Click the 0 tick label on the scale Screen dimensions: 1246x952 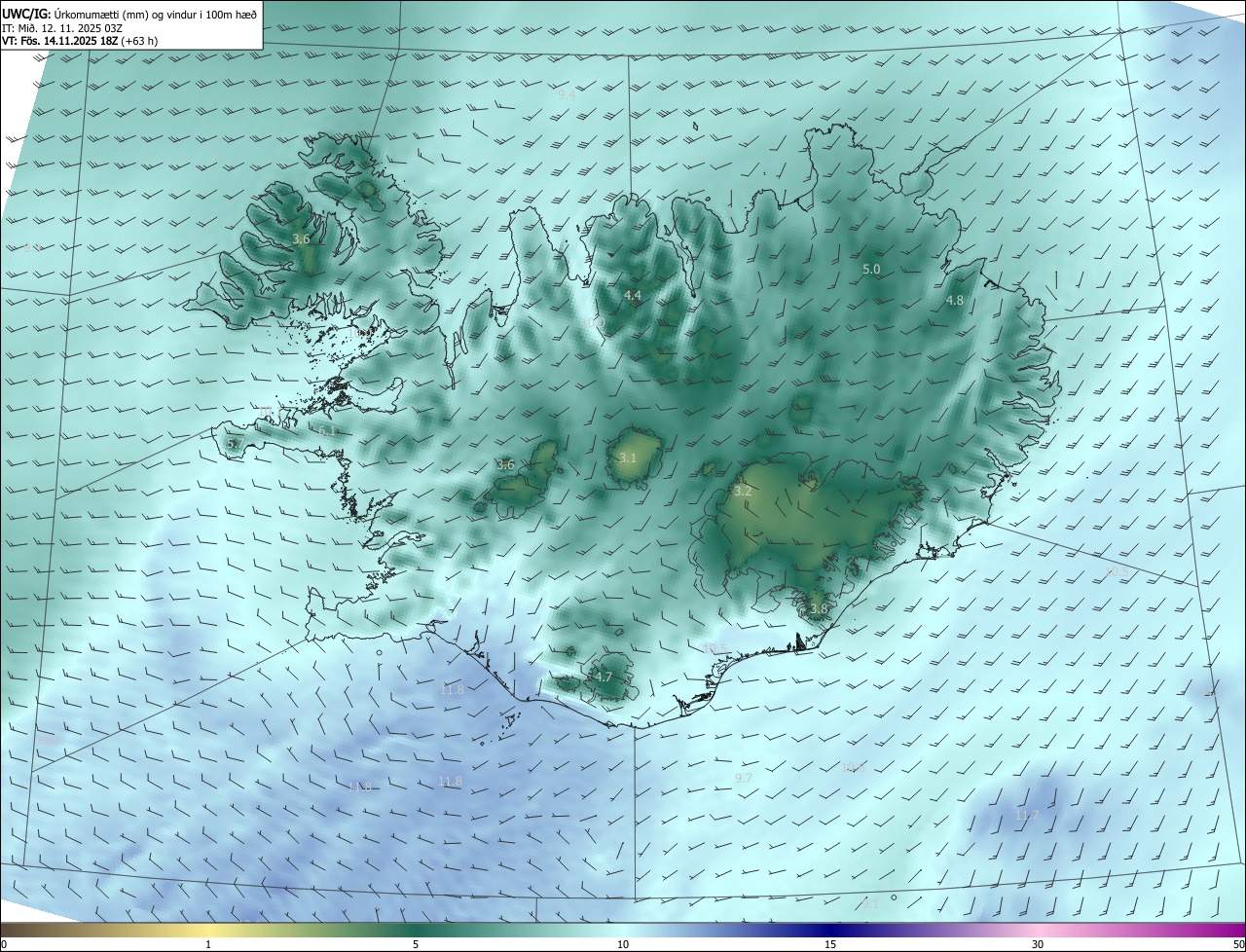tap(3, 944)
